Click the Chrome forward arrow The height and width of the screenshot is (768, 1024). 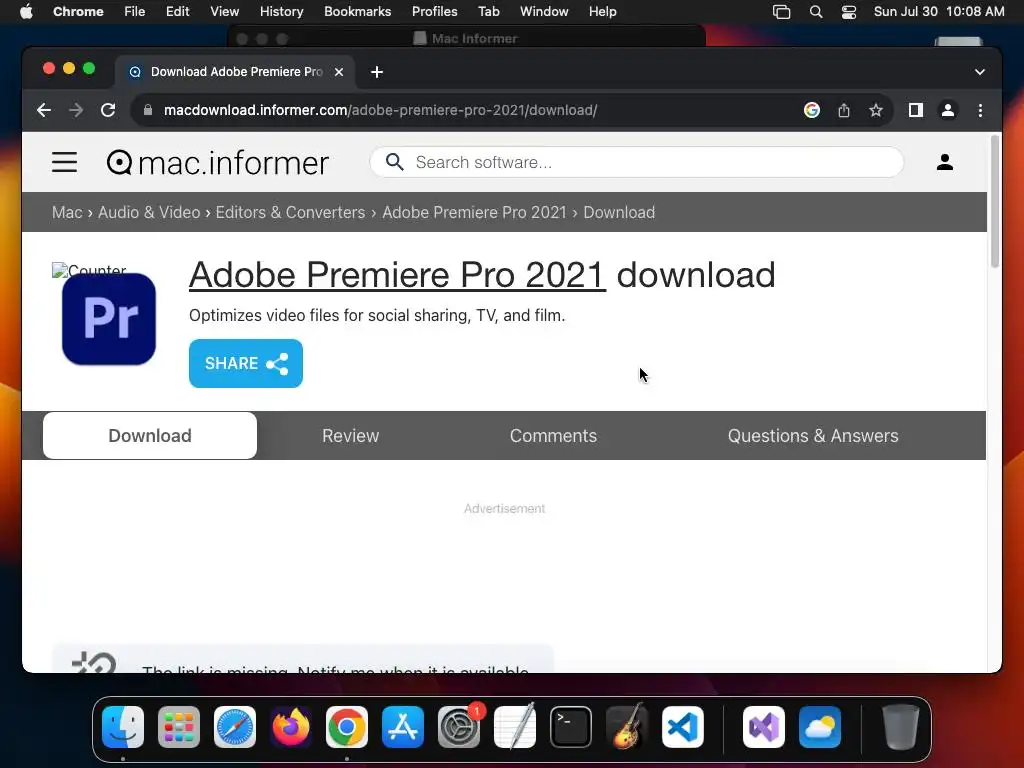[76, 110]
